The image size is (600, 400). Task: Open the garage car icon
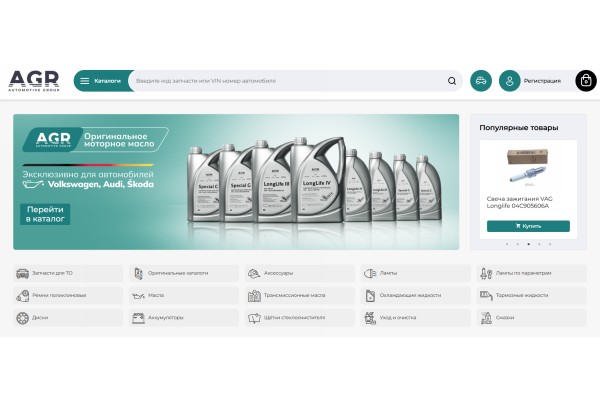tap(481, 81)
